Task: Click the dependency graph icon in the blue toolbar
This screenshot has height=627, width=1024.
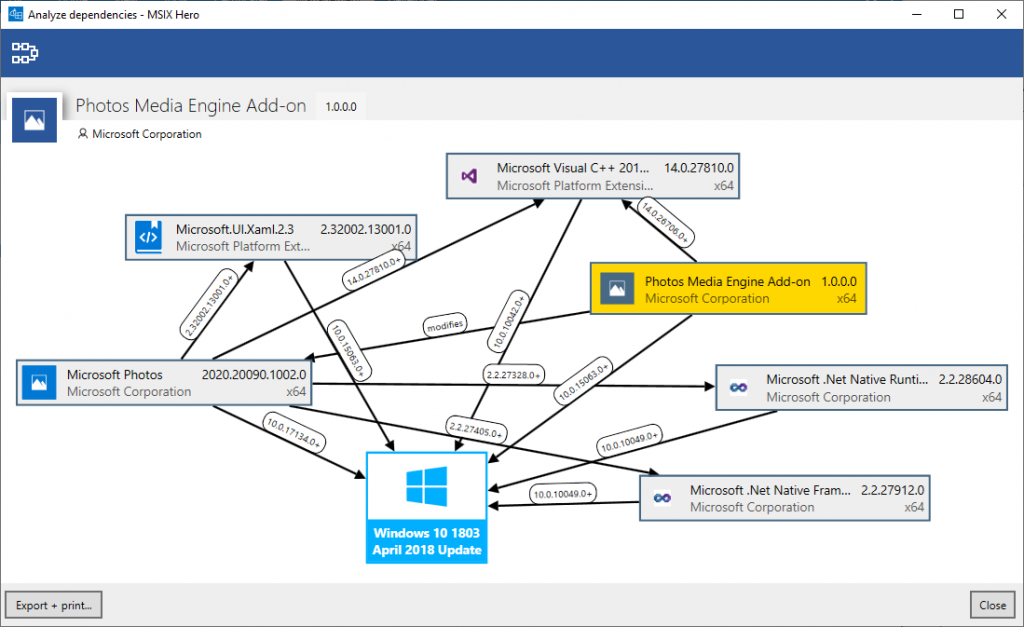Action: [24, 52]
